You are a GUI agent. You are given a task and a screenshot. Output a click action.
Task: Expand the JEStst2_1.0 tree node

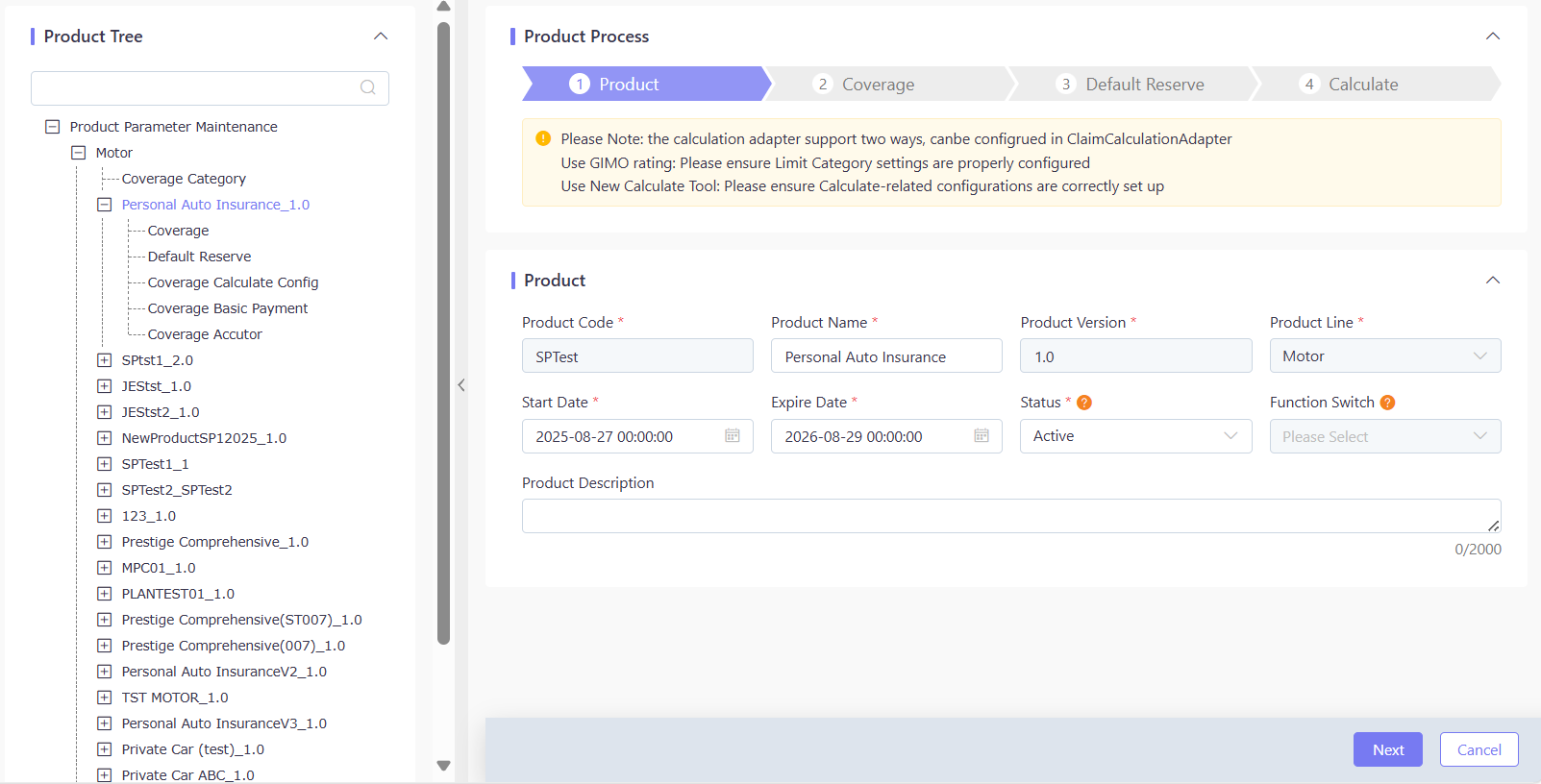click(105, 412)
